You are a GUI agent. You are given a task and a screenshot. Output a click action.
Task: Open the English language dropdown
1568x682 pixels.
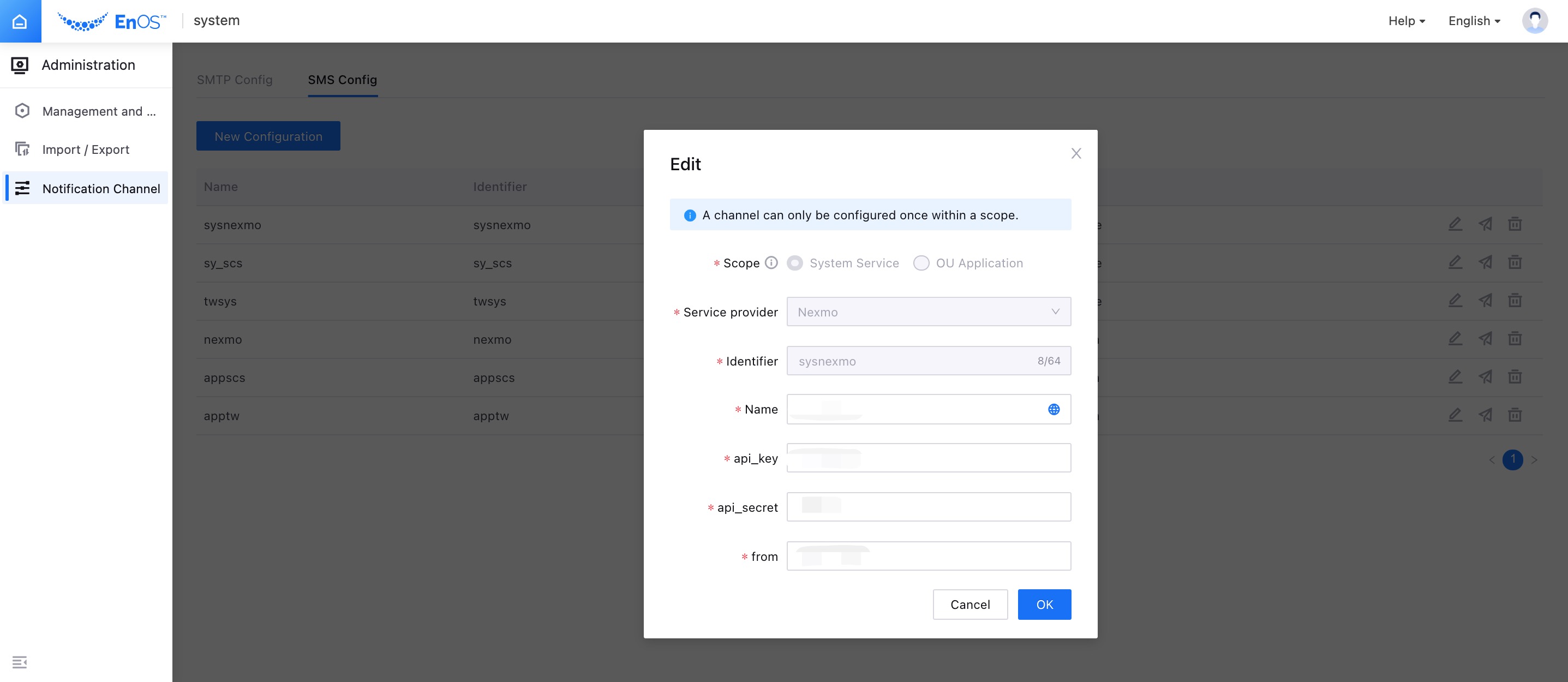coord(1474,21)
